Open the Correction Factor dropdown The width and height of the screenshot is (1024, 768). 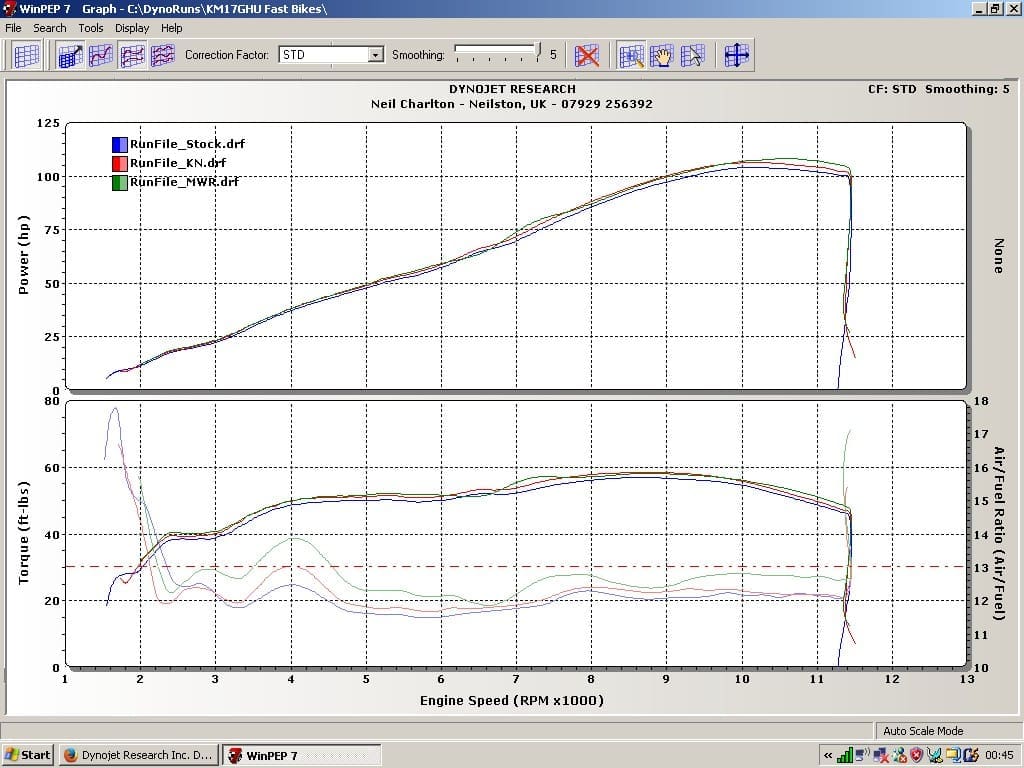pos(376,55)
